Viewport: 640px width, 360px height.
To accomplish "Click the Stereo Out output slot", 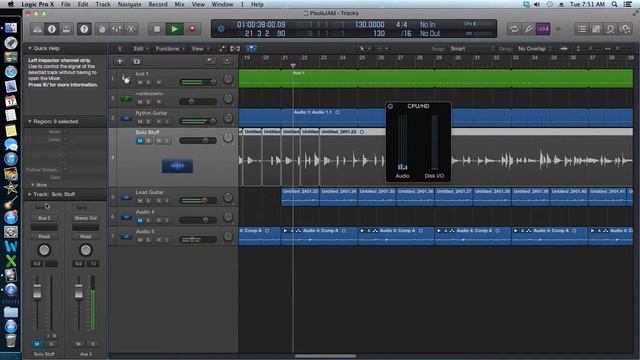I will [86, 218].
